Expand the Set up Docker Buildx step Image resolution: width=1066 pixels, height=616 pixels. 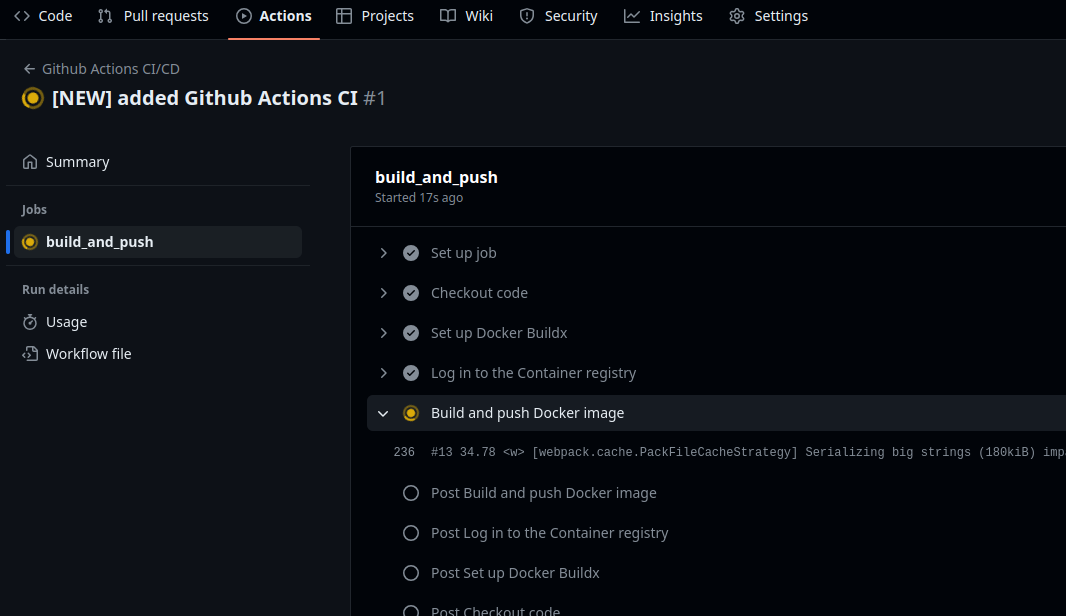[383, 333]
